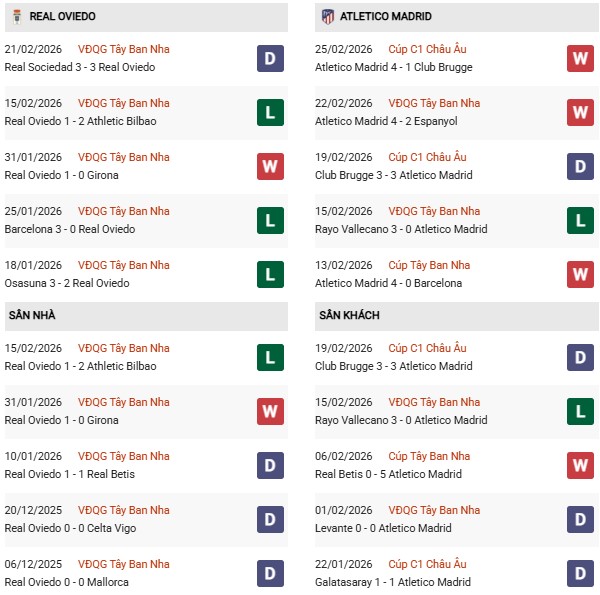
Task: Select the Osasuna 3 - 2 Real Oviedo match
Action: (67, 284)
